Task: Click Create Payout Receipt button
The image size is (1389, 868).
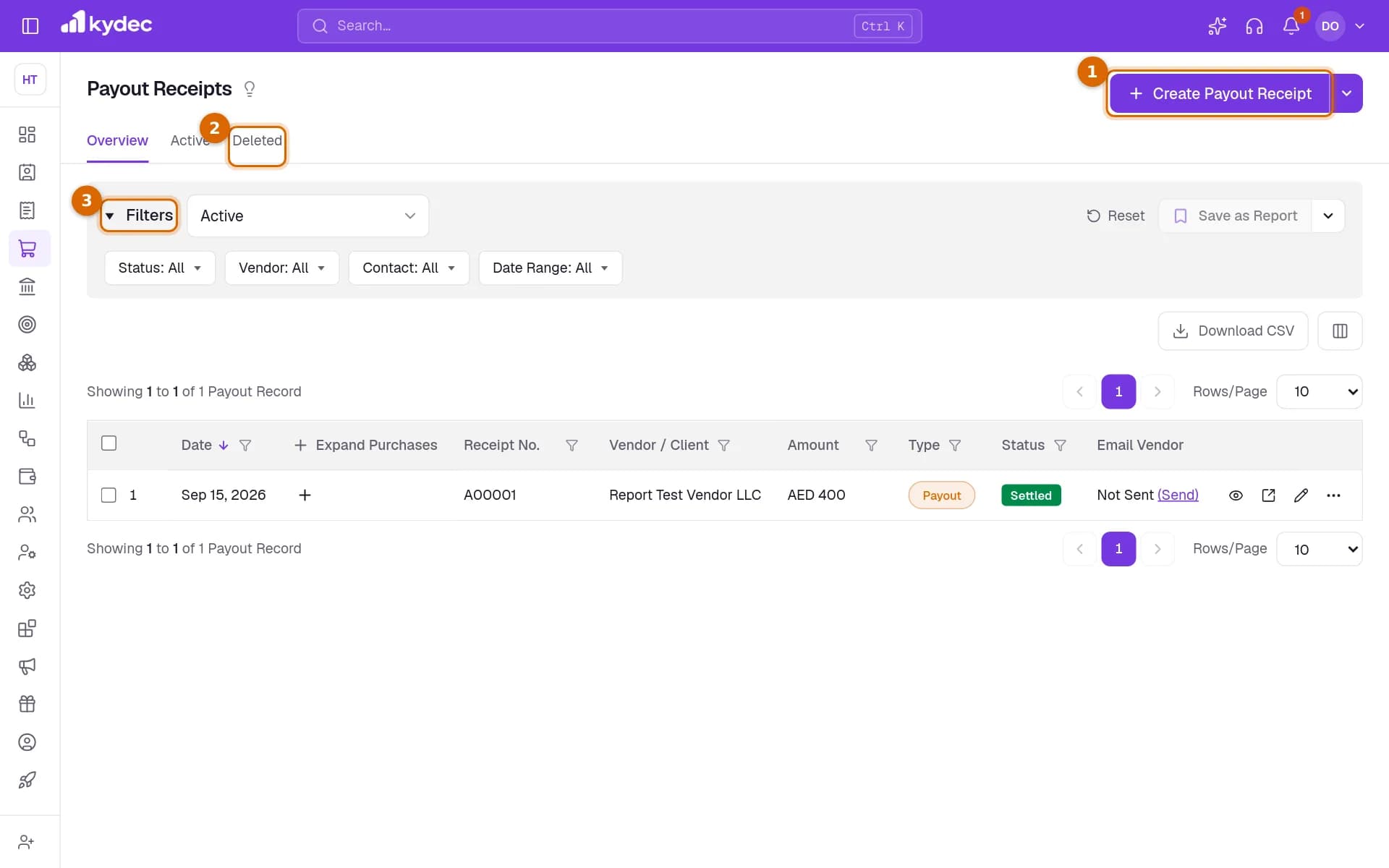Action: [1220, 93]
